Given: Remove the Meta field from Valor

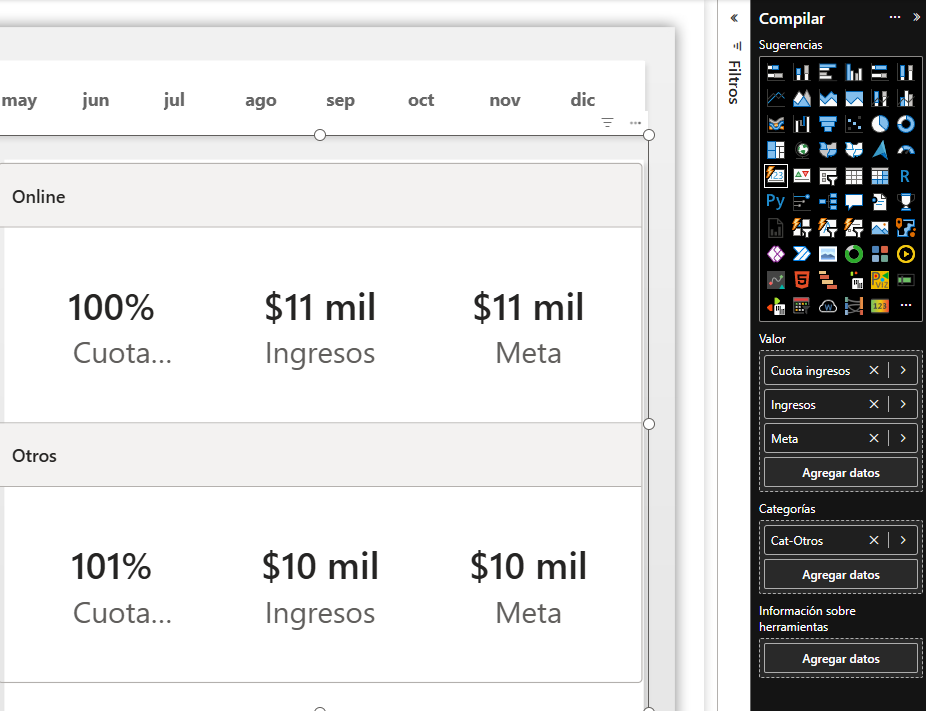Looking at the screenshot, I should (874, 439).
